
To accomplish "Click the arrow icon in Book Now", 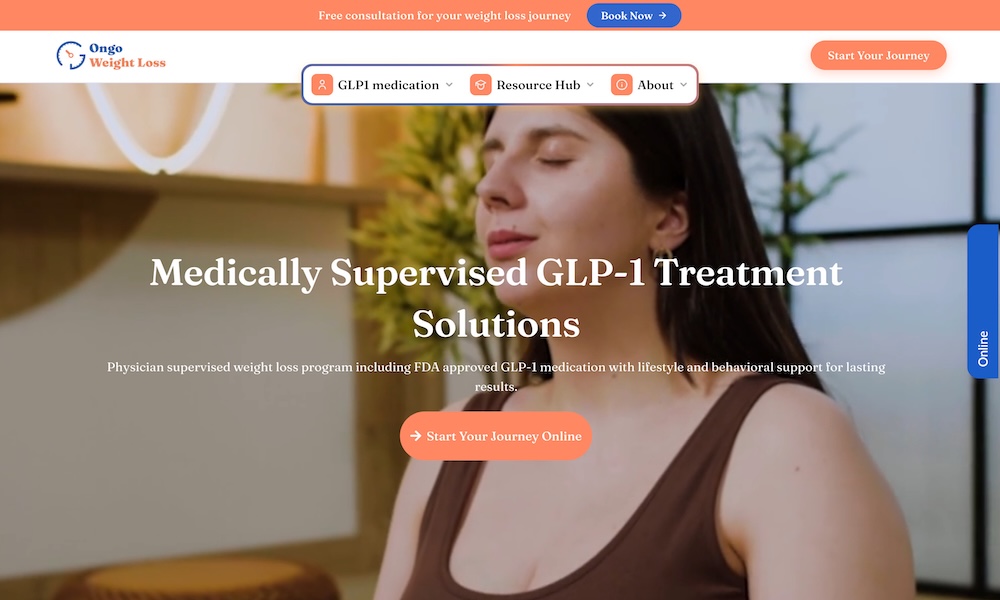I will pyautogui.click(x=663, y=15).
